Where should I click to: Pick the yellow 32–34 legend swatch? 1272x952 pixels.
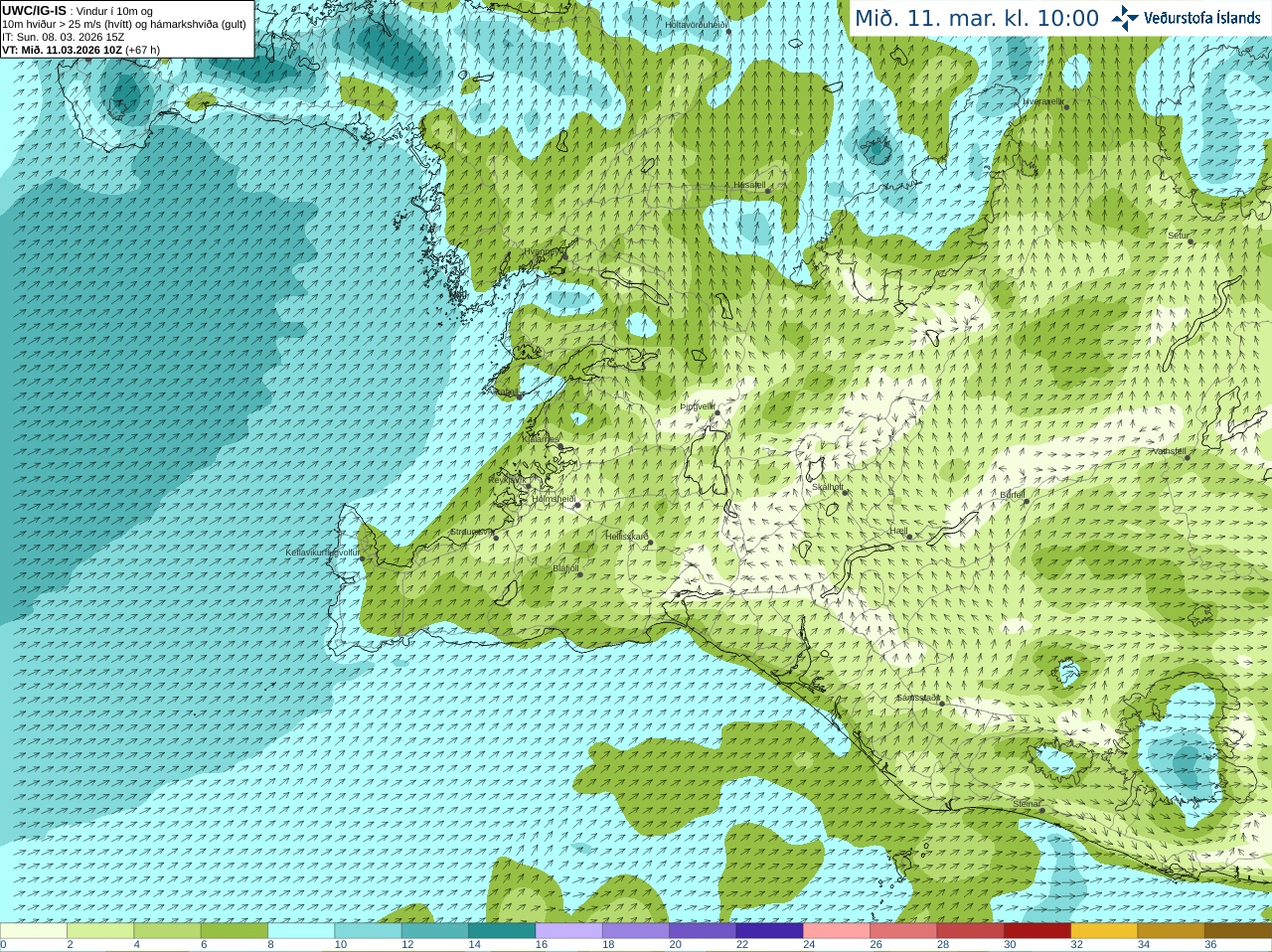coord(1104,931)
